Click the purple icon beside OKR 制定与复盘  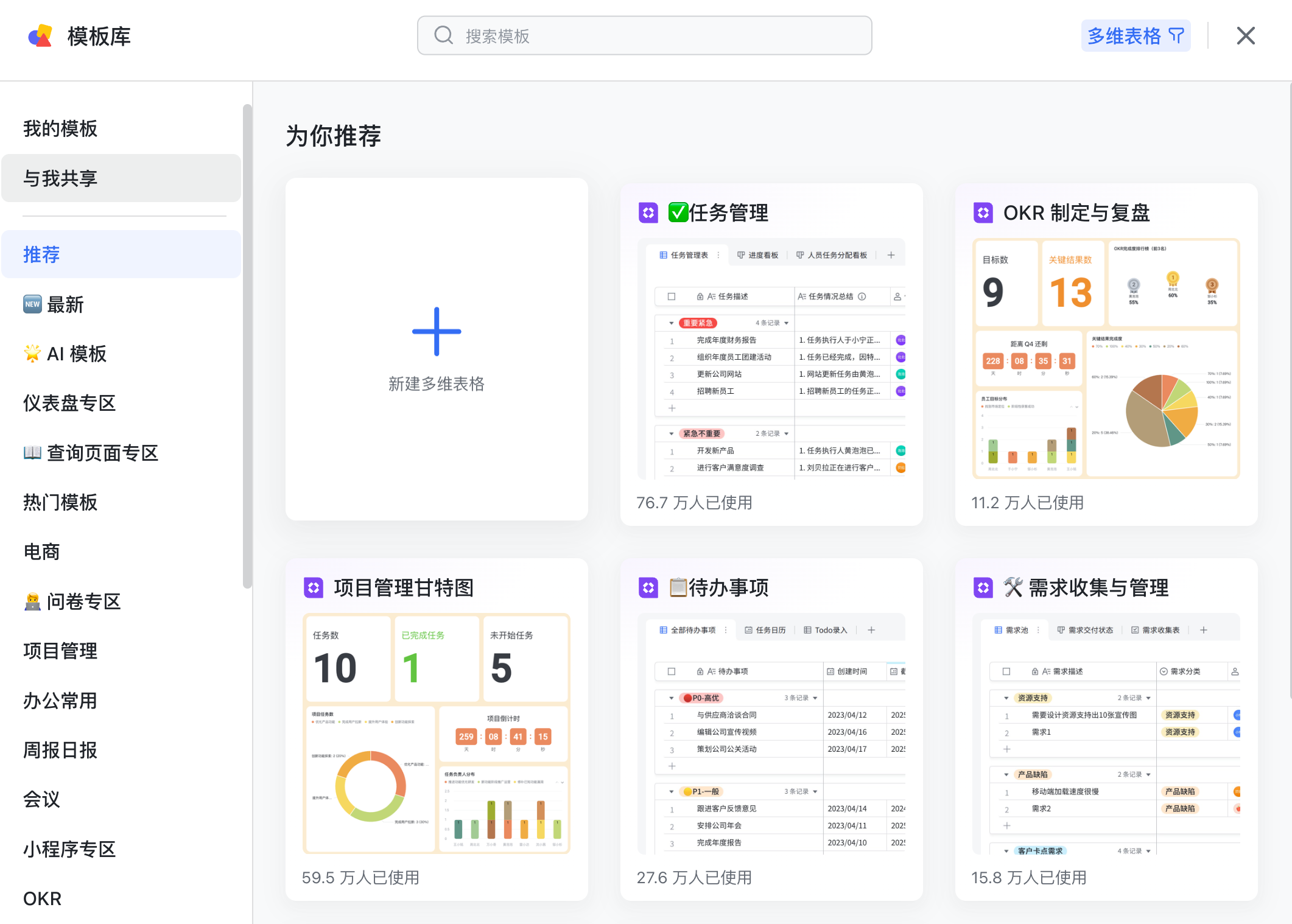(x=983, y=212)
